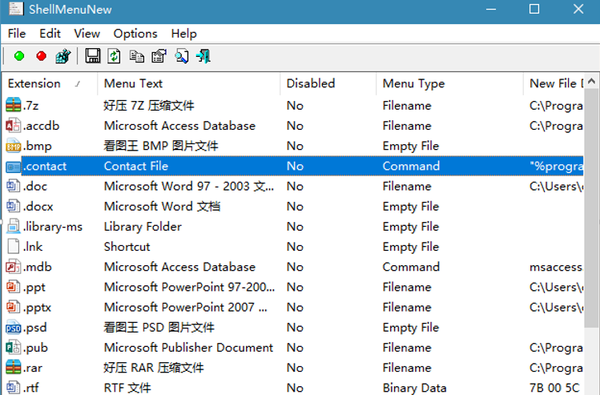Click the Find magnifier toolbar icon
600x395 pixels.
pyautogui.click(x=181, y=56)
